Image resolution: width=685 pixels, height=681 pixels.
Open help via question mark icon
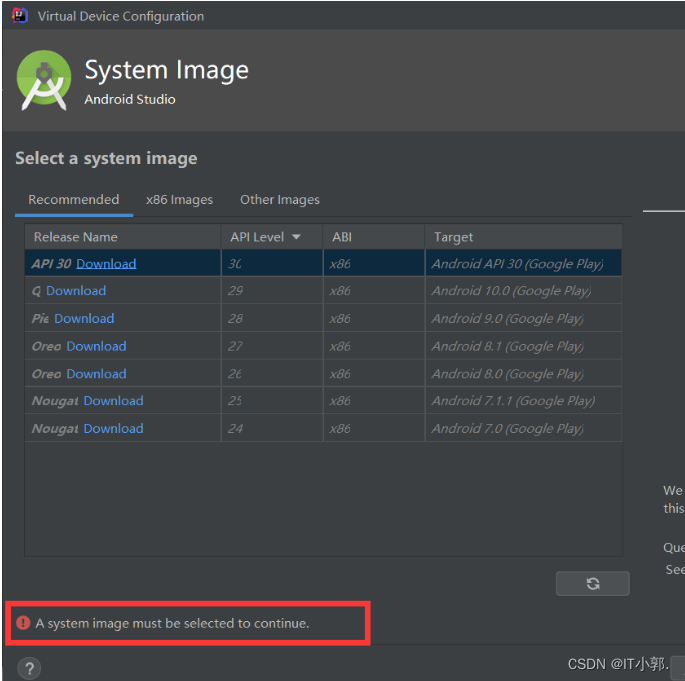point(29,668)
